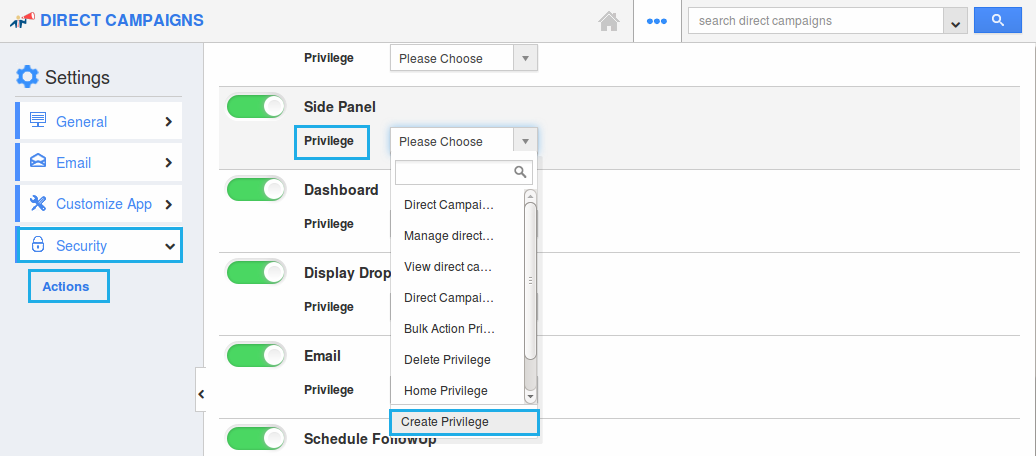This screenshot has height=456, width=1036.
Task: Click the privilege list scrollbar thumb
Action: coord(530,280)
